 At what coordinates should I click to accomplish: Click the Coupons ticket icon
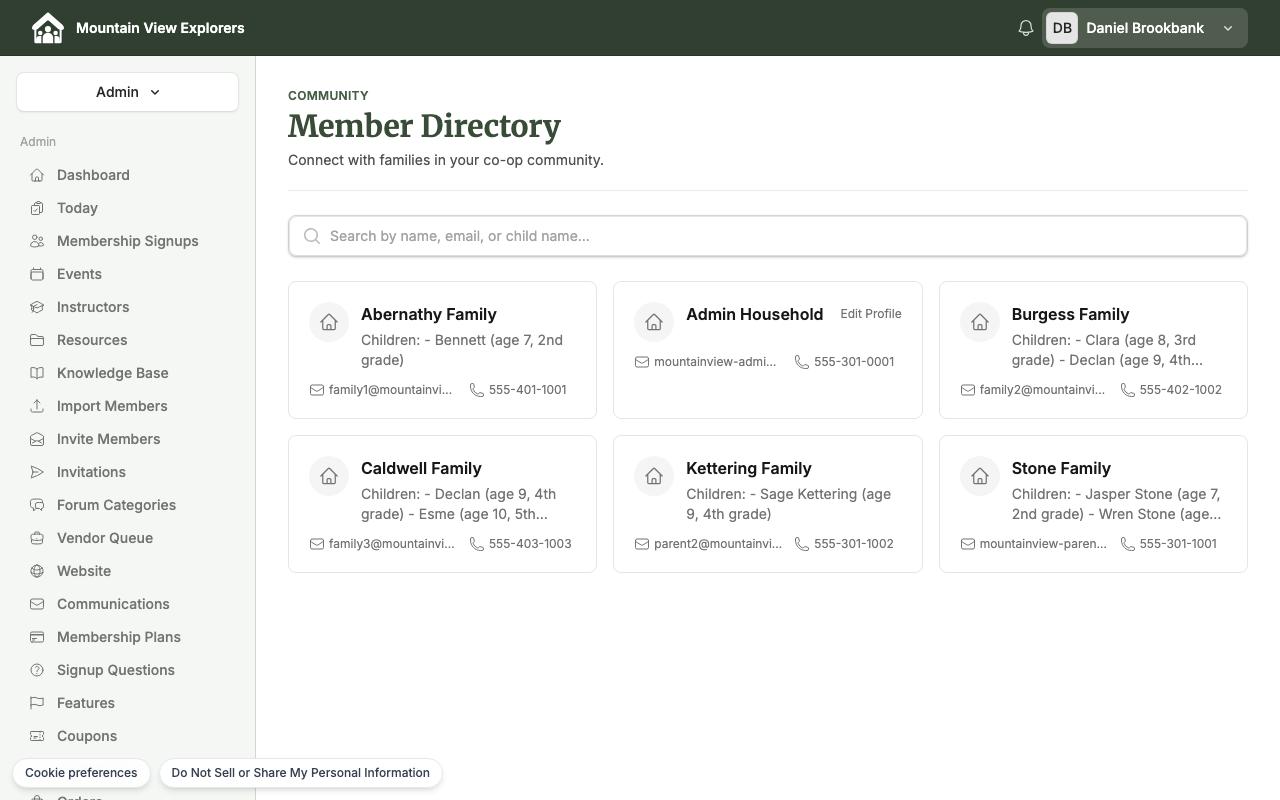click(x=37, y=736)
